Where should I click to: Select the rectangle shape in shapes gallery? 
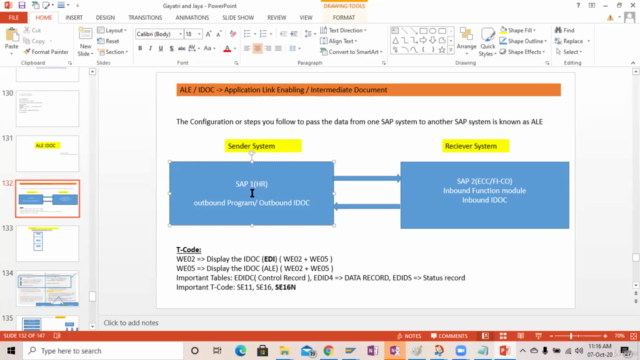pyautogui.click(x=423, y=31)
